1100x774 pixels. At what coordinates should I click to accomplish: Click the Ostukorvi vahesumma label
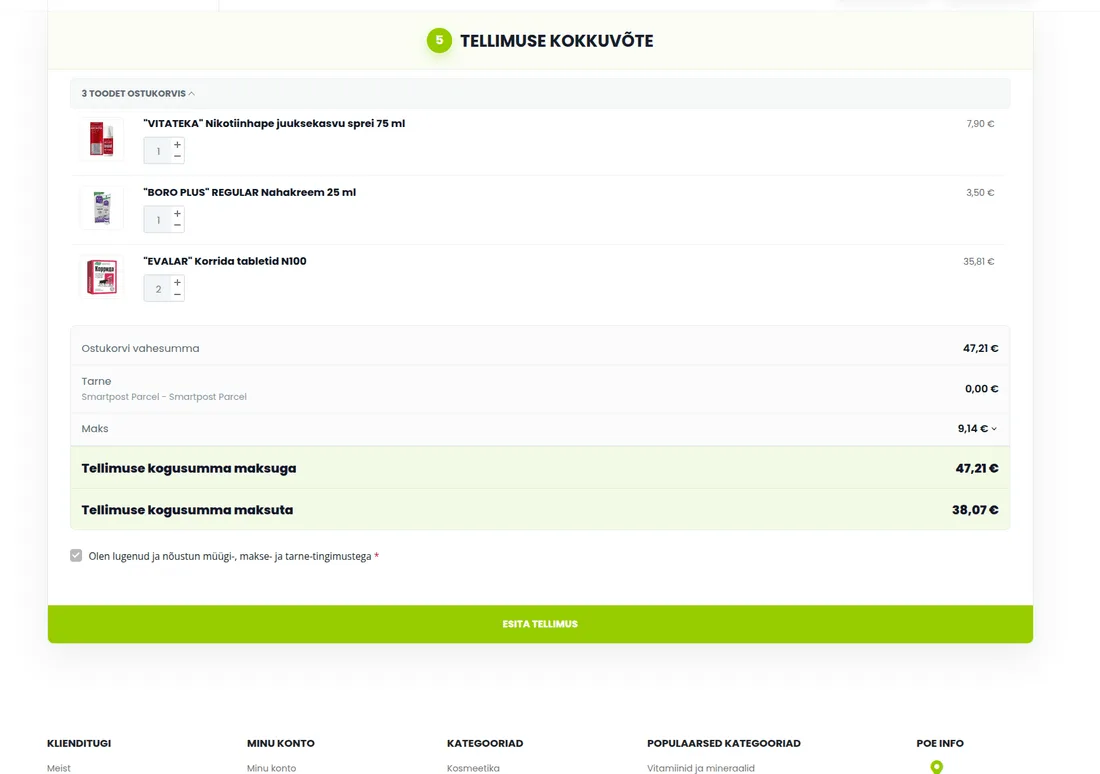tap(140, 348)
